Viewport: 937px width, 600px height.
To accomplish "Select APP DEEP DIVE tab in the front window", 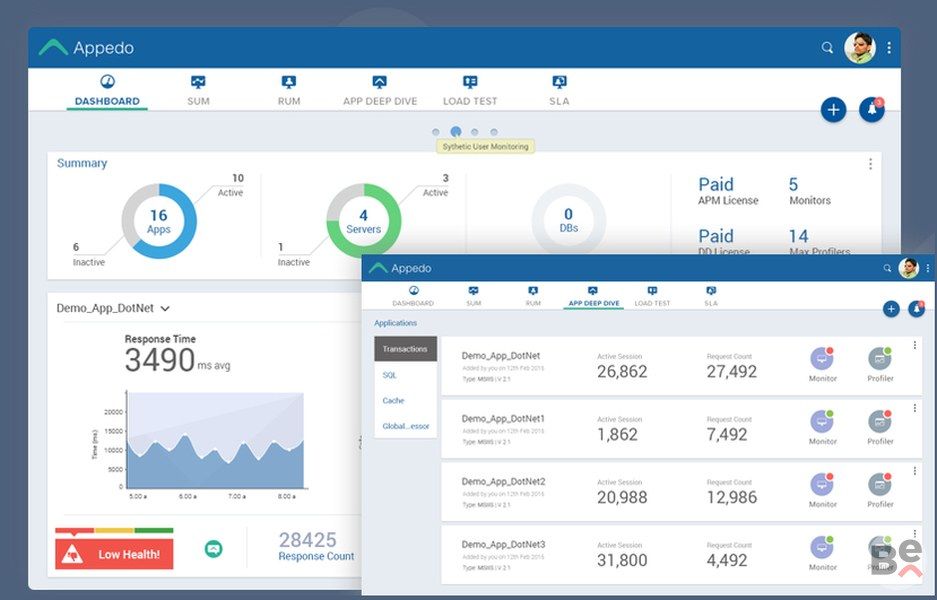I will tap(593, 296).
